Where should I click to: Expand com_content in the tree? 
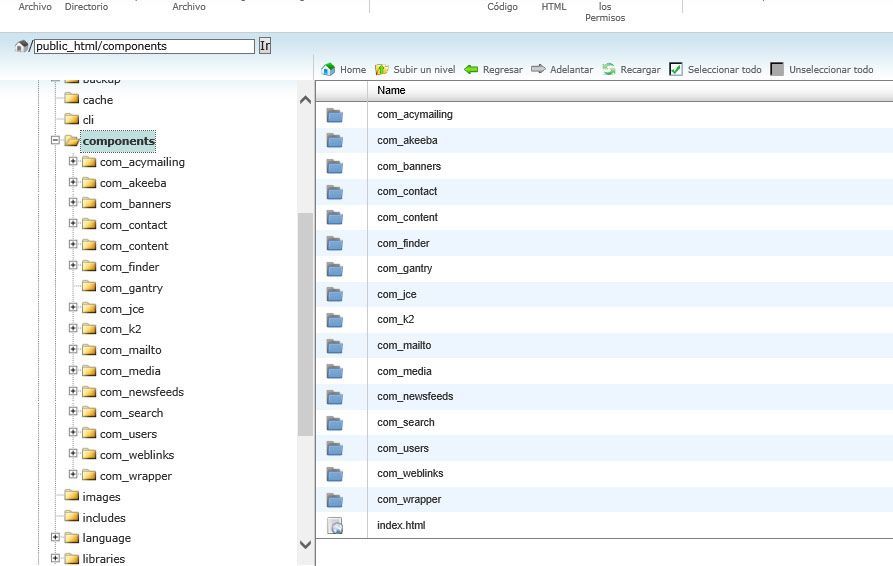pos(73,245)
